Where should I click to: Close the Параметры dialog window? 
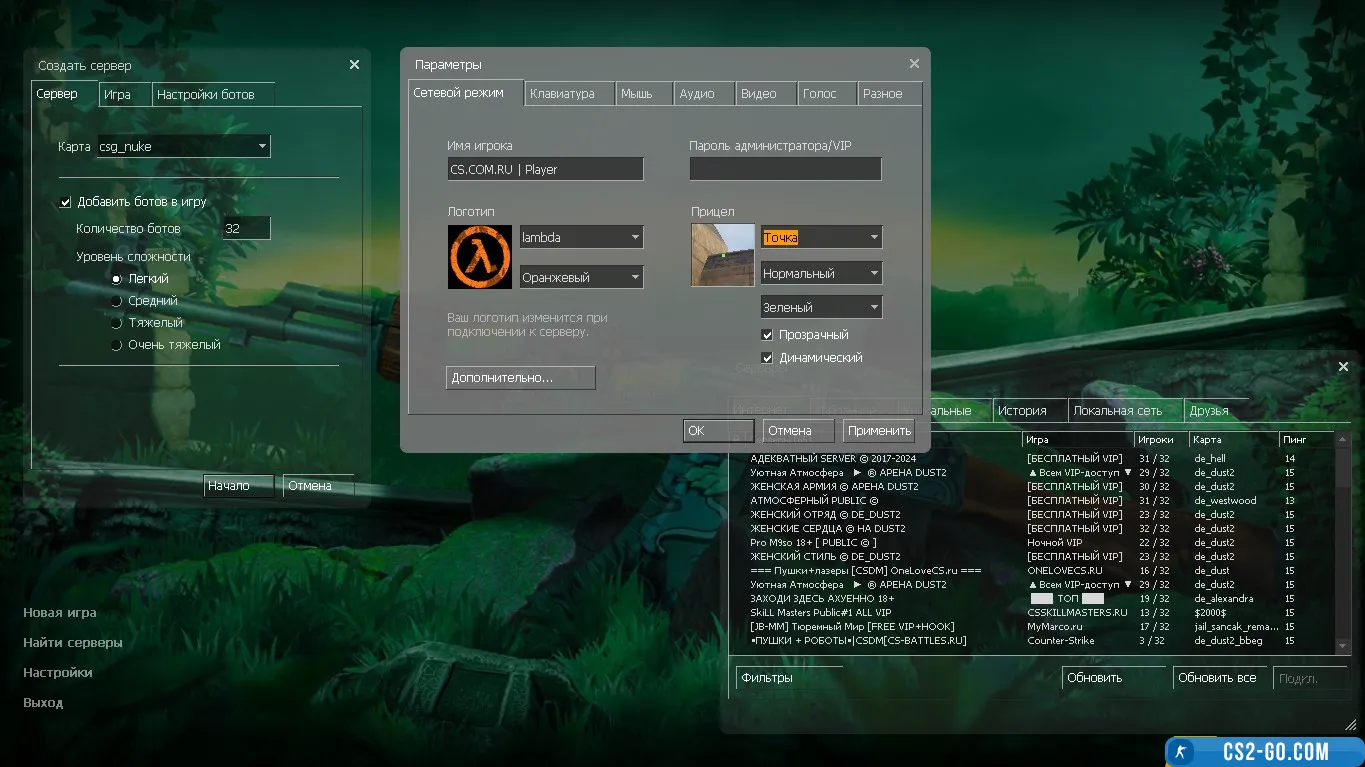913,64
